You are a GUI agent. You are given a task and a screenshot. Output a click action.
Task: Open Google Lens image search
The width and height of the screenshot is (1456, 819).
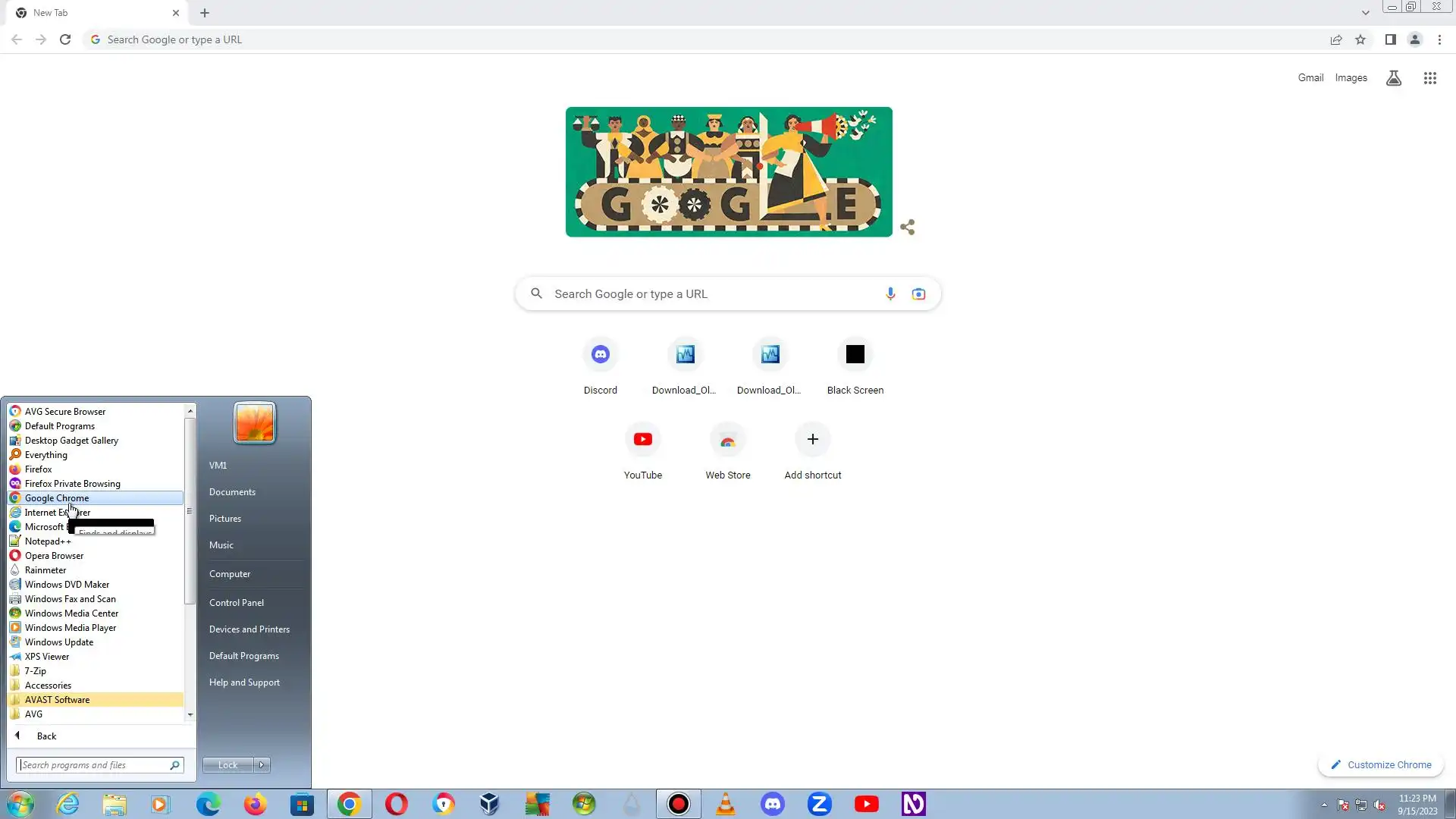click(x=918, y=293)
